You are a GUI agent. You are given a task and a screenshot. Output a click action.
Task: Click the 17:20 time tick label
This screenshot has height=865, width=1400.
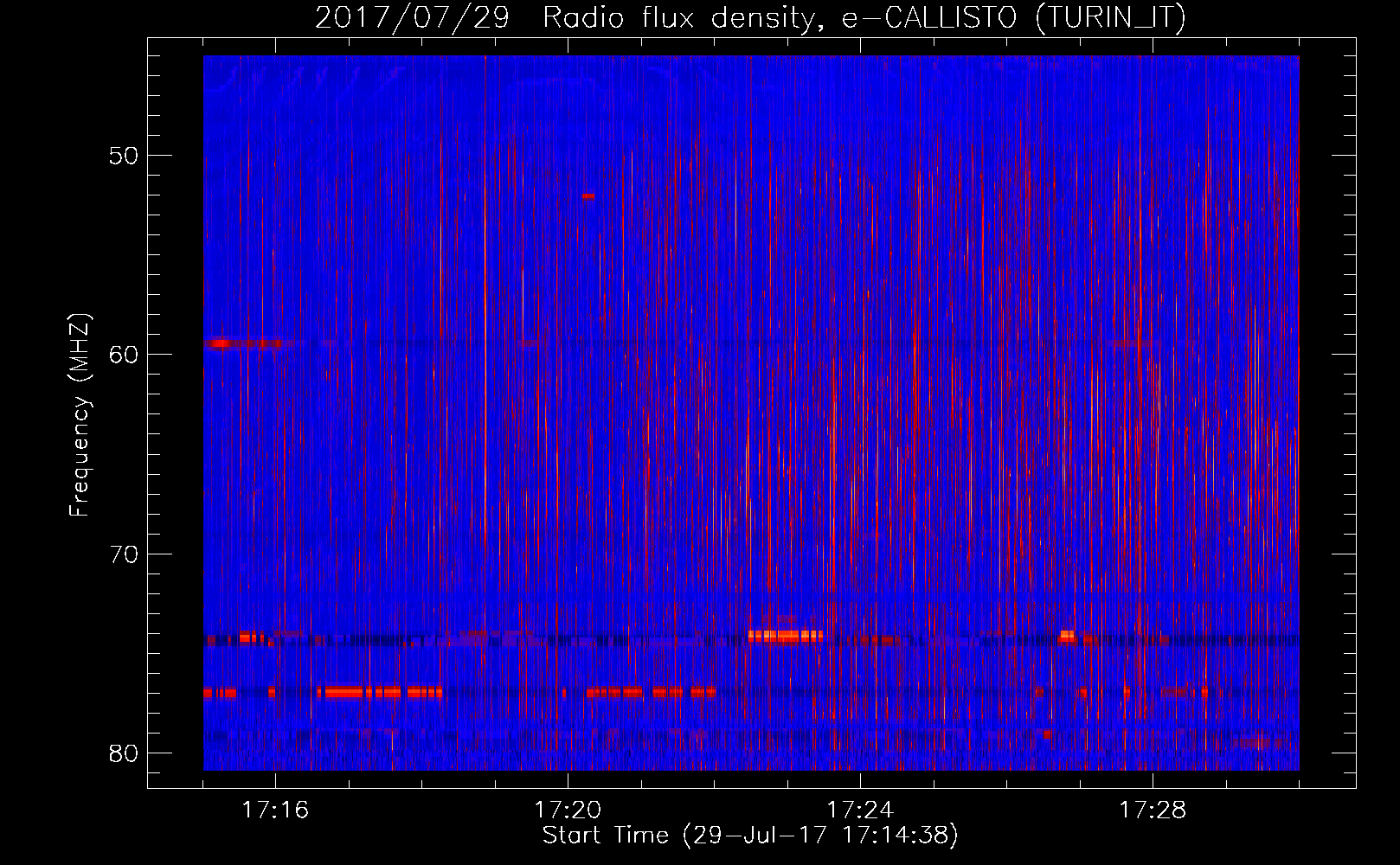click(568, 811)
